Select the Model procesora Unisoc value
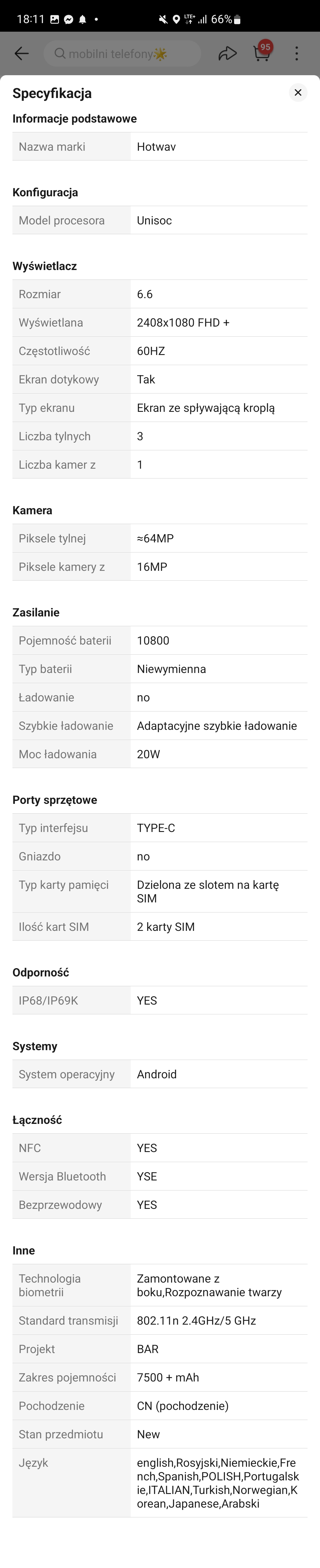Screen dimensions: 320x1568 (154, 220)
